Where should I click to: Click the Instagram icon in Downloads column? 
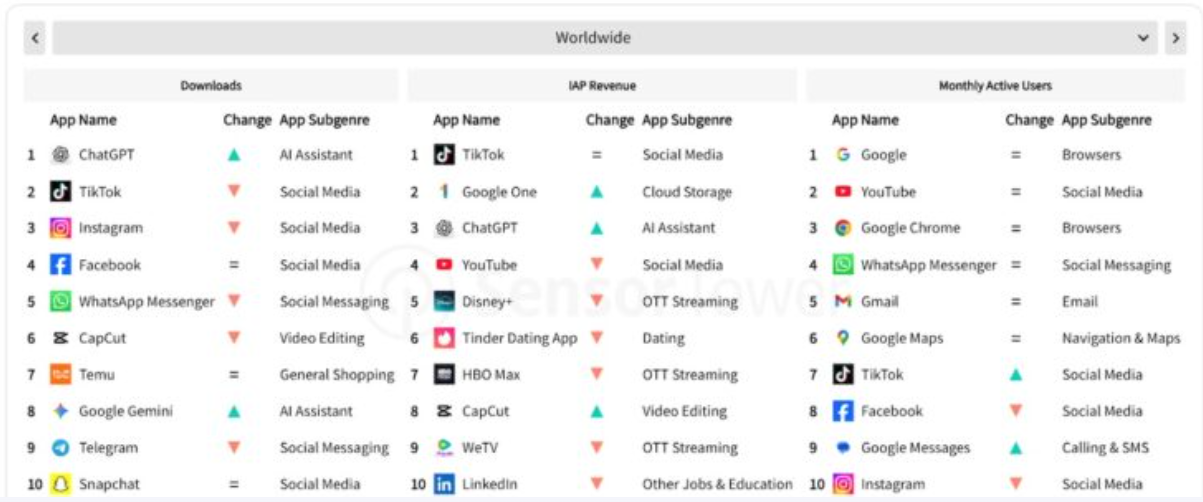(61, 228)
